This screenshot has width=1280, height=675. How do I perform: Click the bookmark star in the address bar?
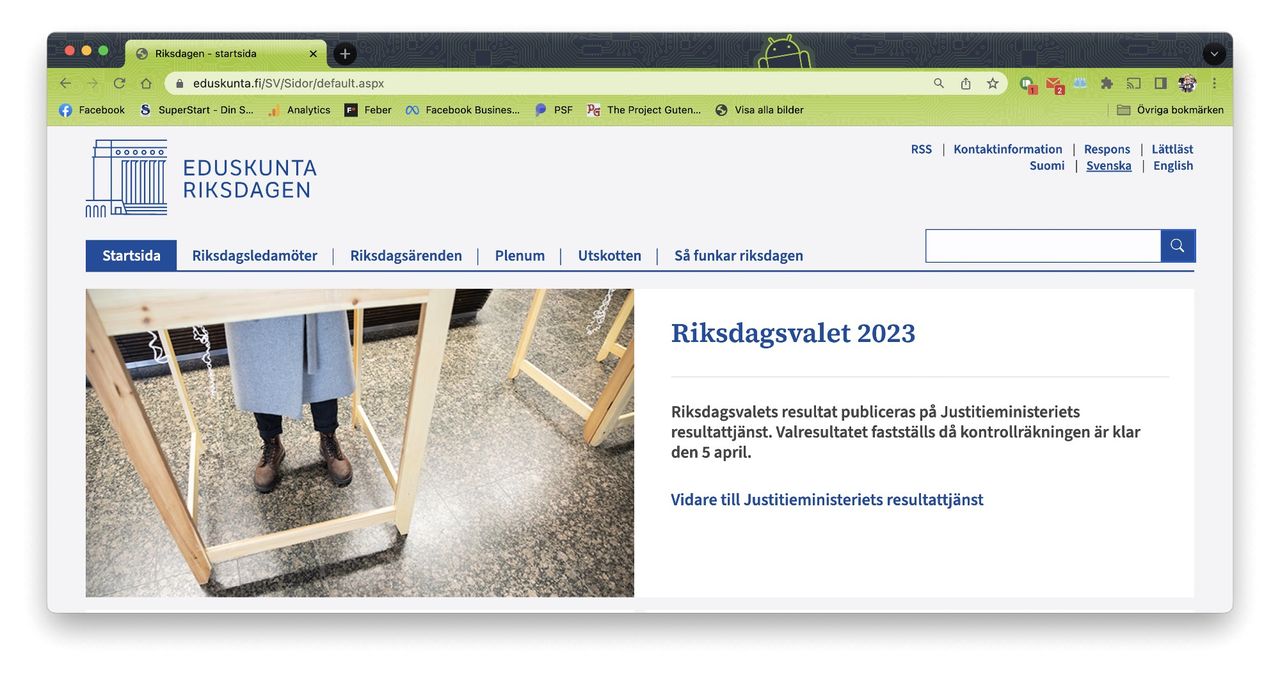991,83
